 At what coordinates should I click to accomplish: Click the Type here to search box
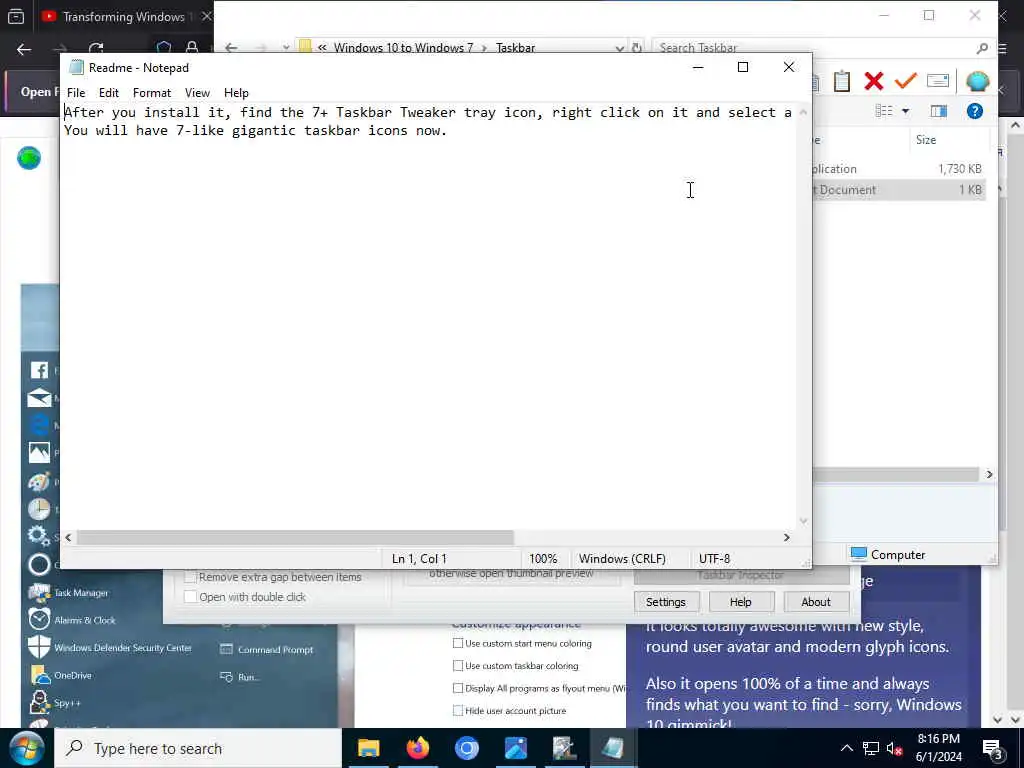coord(198,748)
